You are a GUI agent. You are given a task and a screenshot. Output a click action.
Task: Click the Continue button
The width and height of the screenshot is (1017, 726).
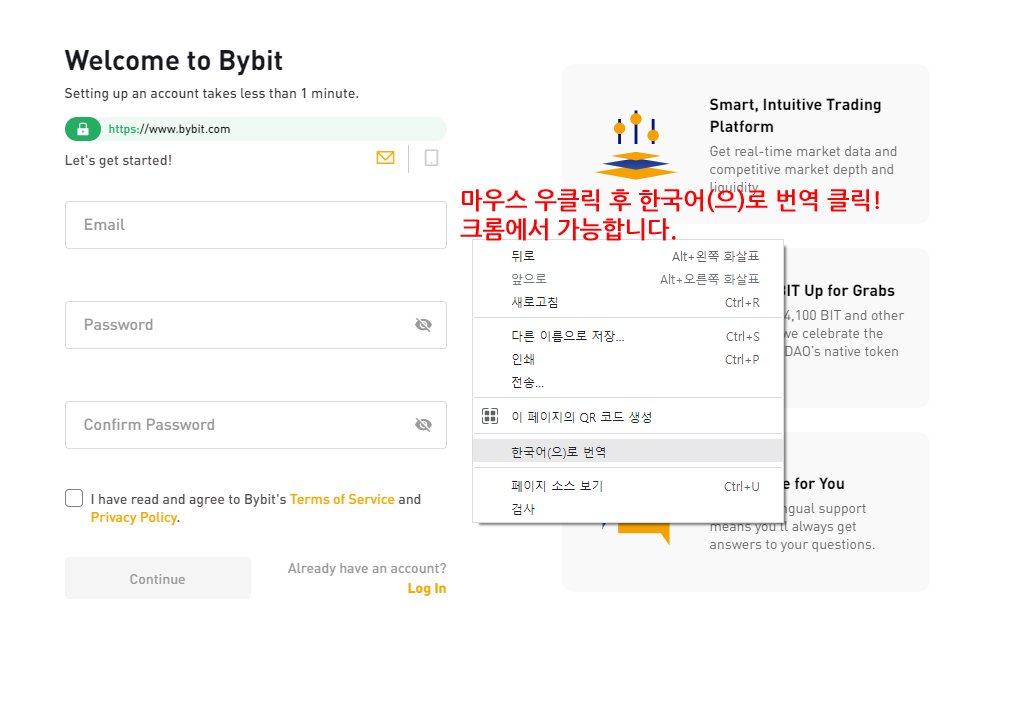pos(158,578)
